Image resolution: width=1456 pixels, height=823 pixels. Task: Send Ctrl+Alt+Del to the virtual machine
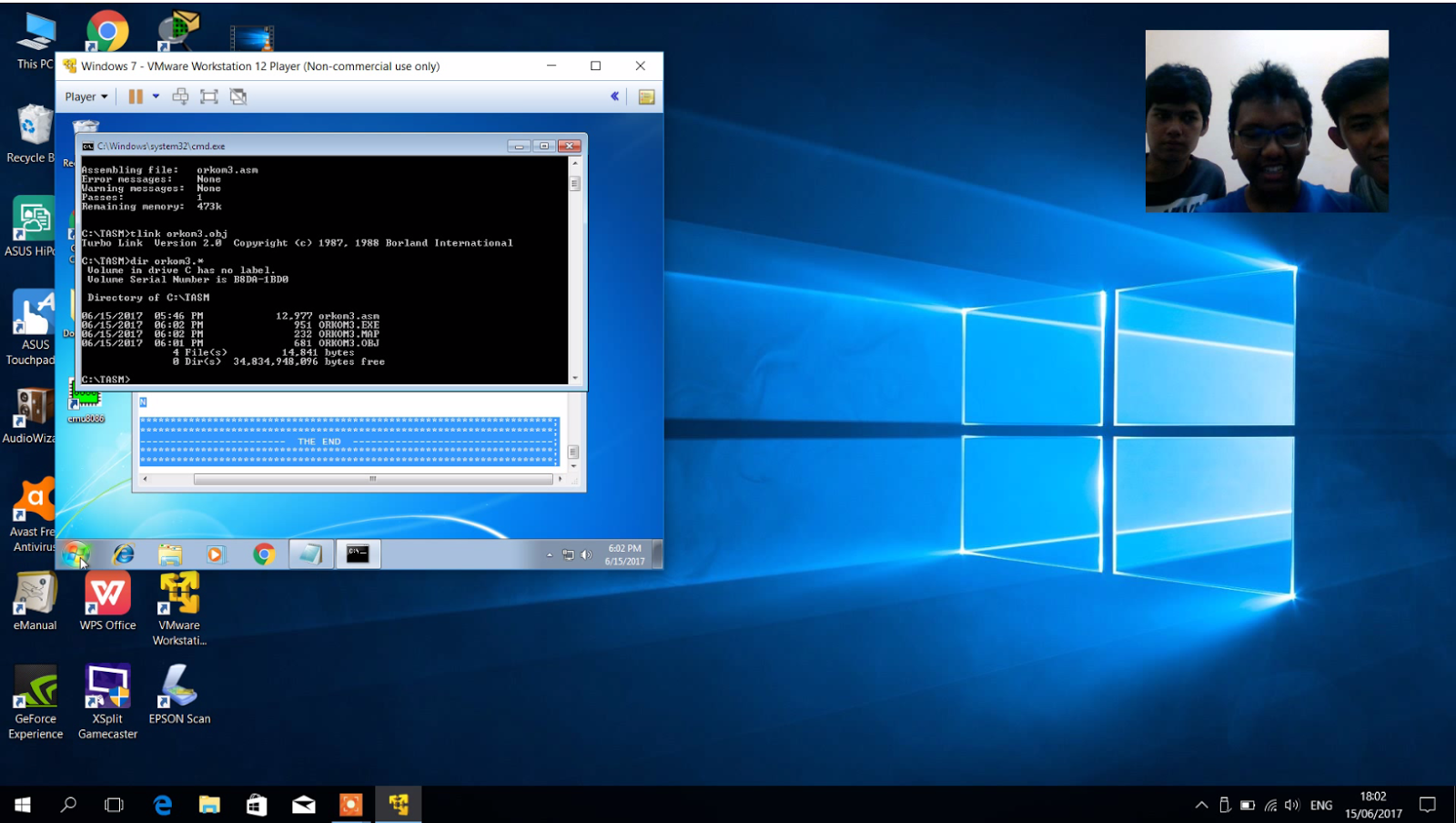point(180,97)
